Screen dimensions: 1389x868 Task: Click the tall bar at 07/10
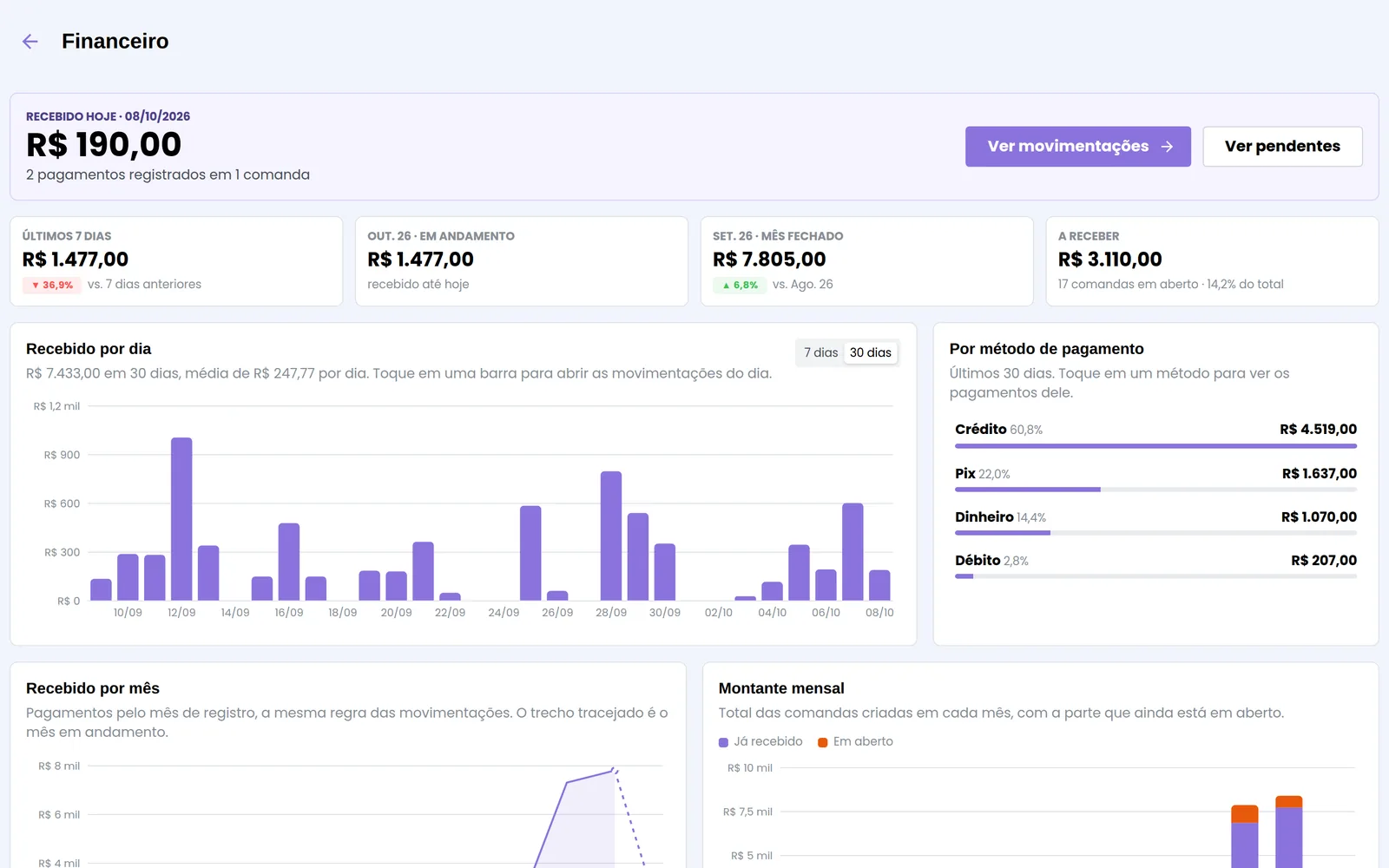click(x=852, y=552)
